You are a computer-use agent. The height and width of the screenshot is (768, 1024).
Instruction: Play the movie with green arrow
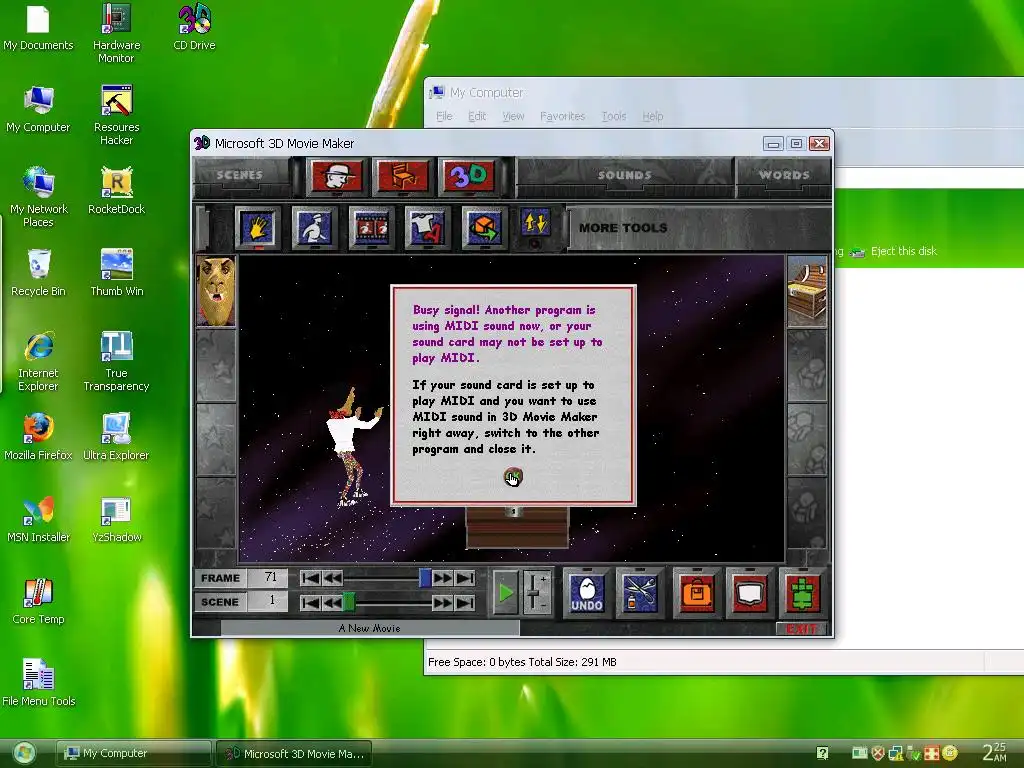click(x=505, y=593)
